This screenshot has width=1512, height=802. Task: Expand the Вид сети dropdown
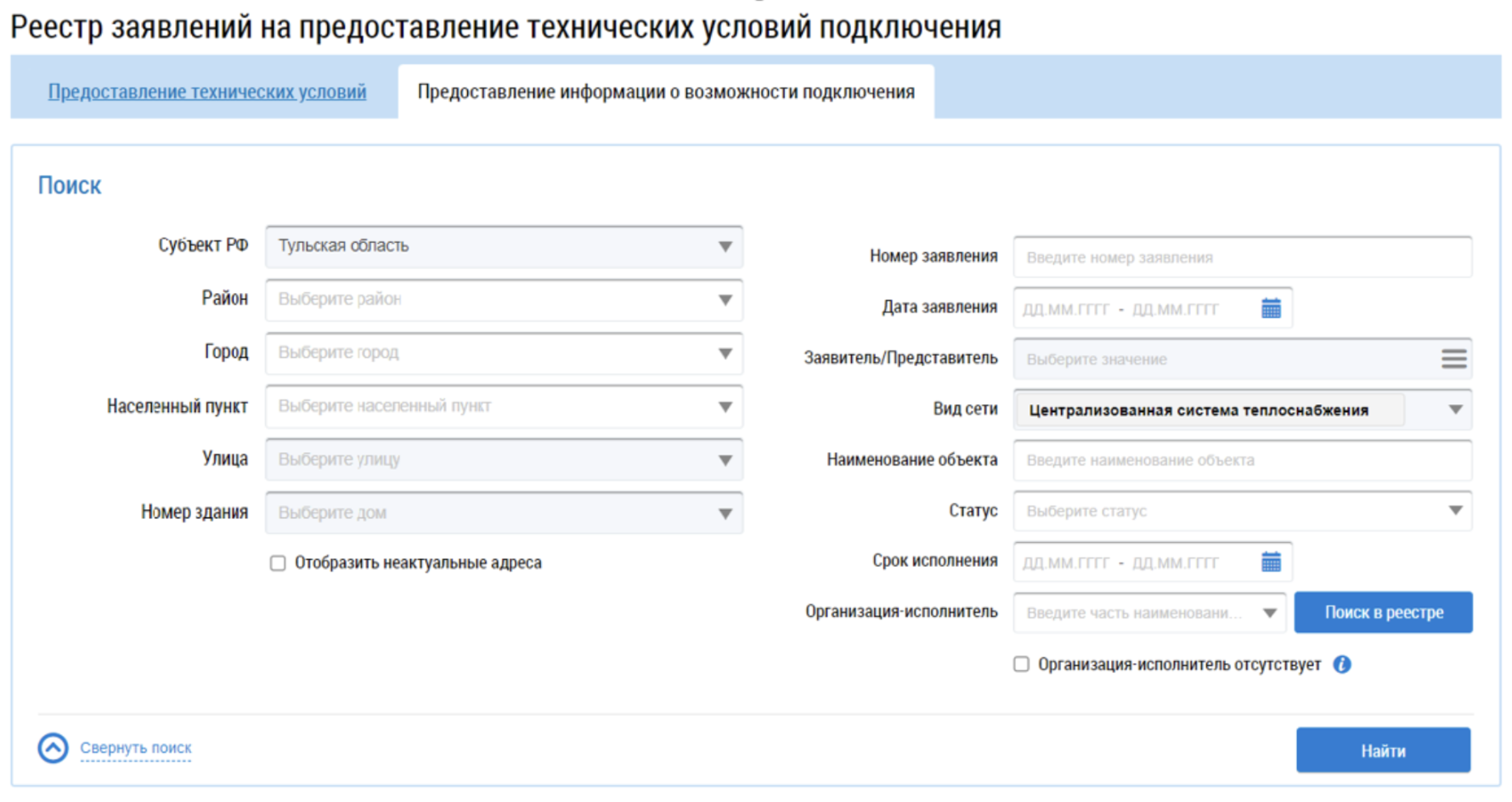tap(1455, 409)
